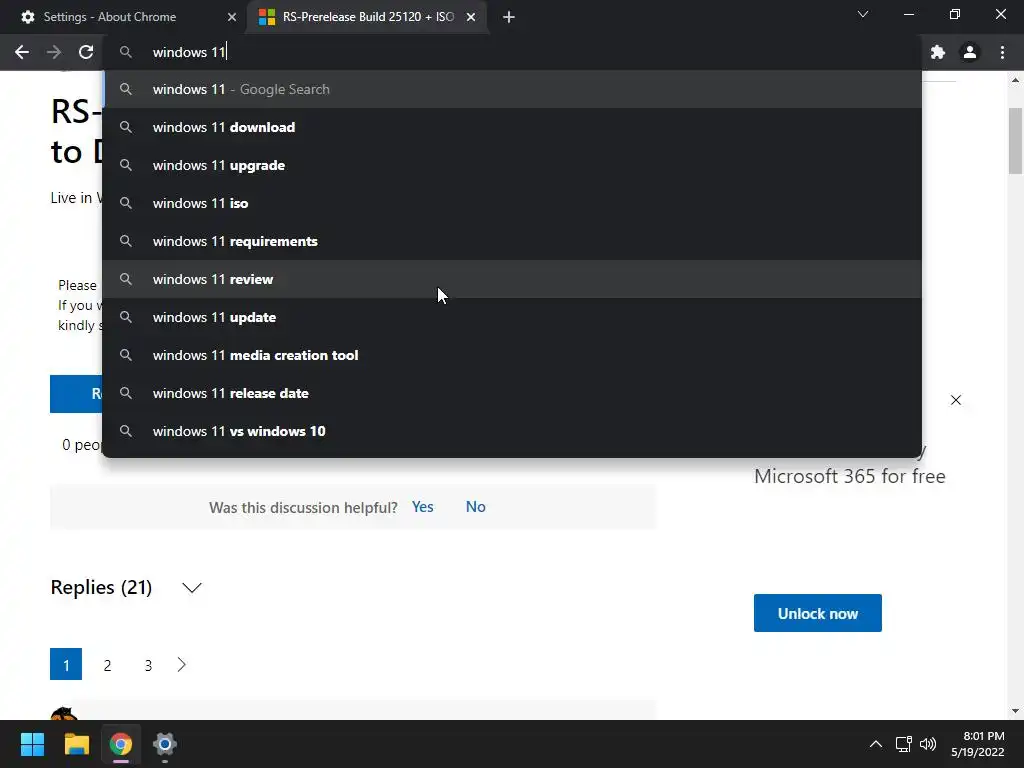Answer Yes to discussion helpful prompt

point(423,507)
